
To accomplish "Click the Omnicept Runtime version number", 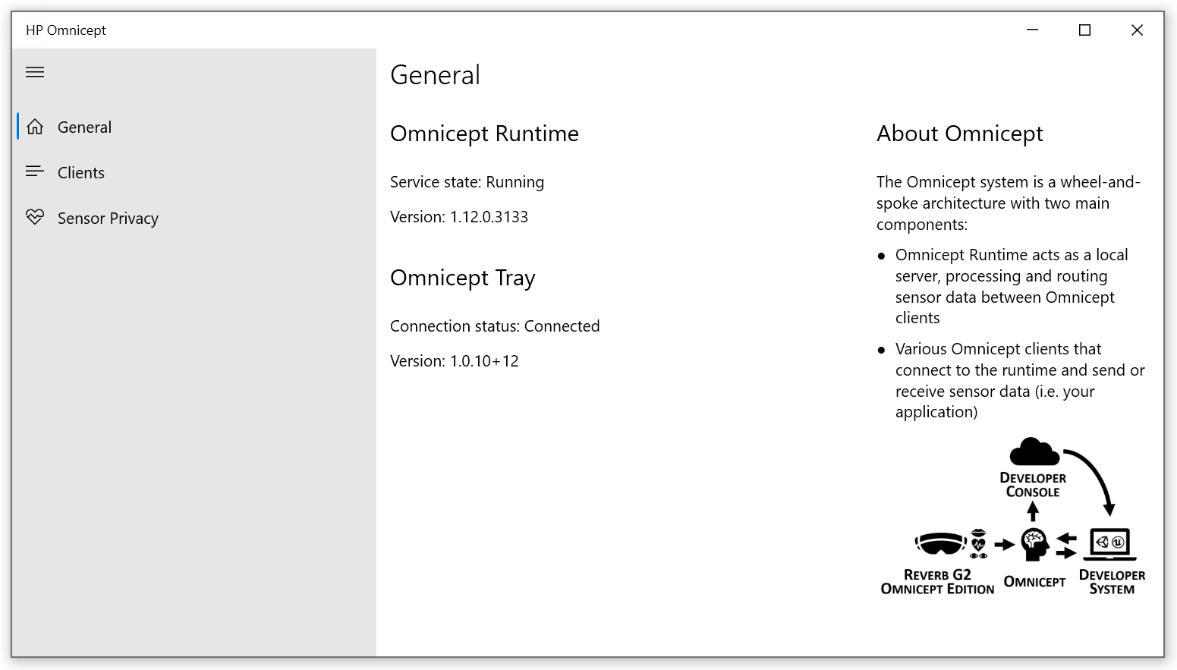I will (488, 217).
